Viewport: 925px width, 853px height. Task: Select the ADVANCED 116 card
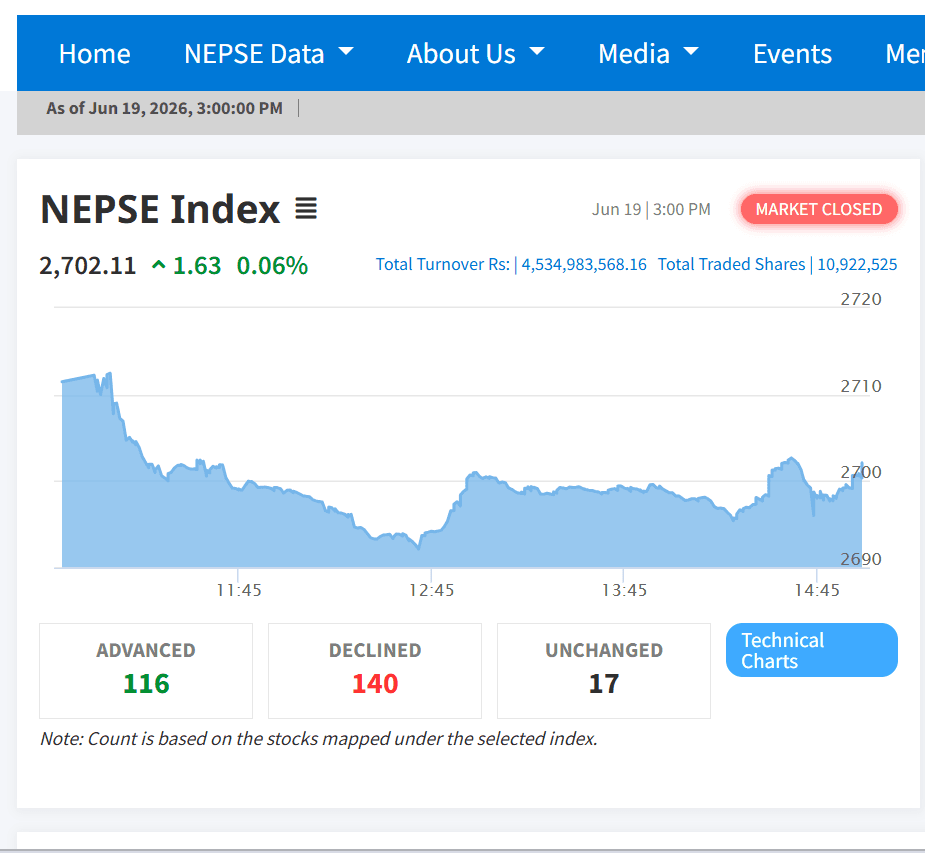(x=146, y=671)
